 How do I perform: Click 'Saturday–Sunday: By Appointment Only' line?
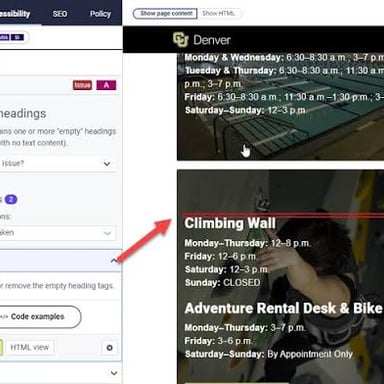[269, 354]
